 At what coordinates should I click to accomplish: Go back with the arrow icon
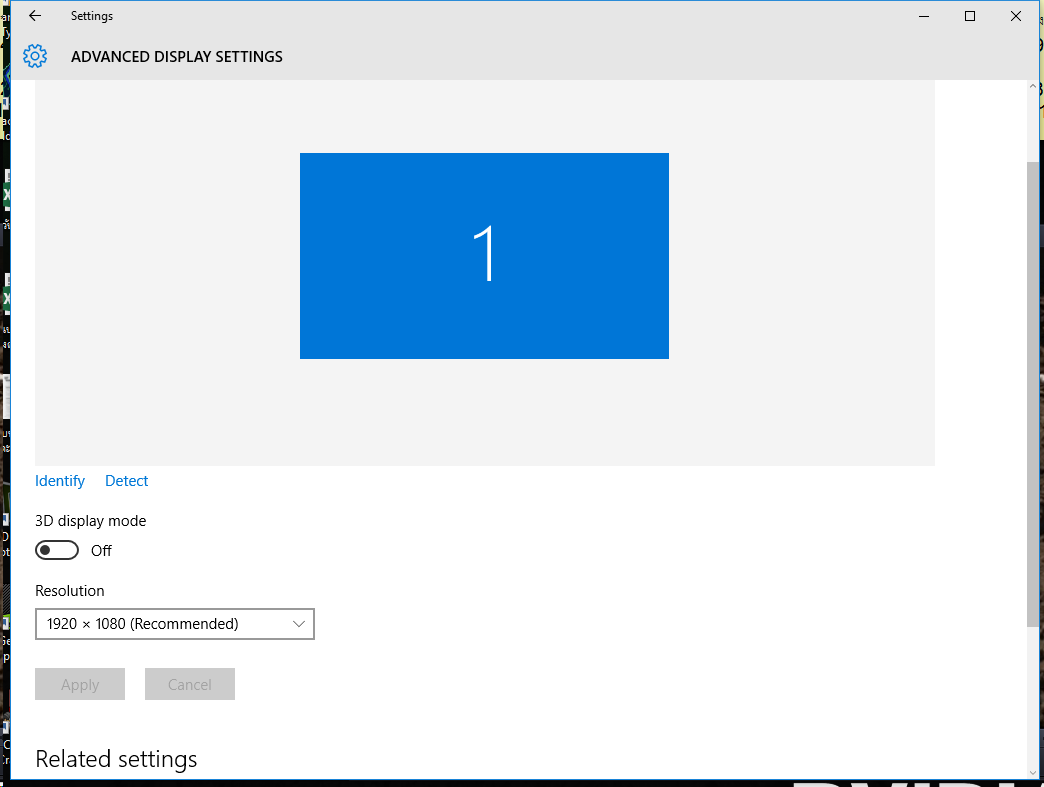[35, 16]
